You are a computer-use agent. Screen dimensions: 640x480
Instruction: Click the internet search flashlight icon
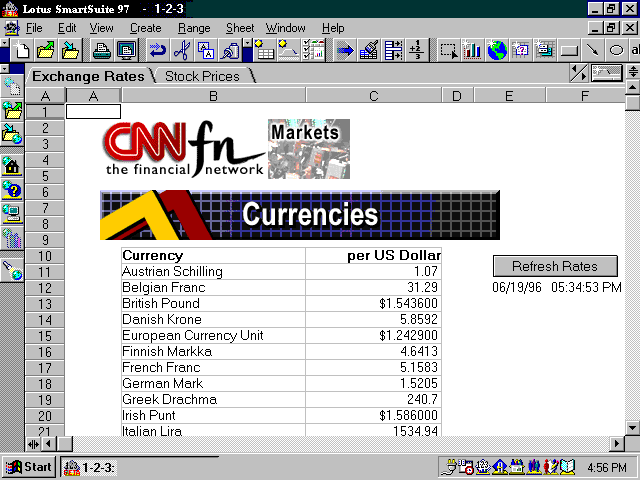point(12,268)
